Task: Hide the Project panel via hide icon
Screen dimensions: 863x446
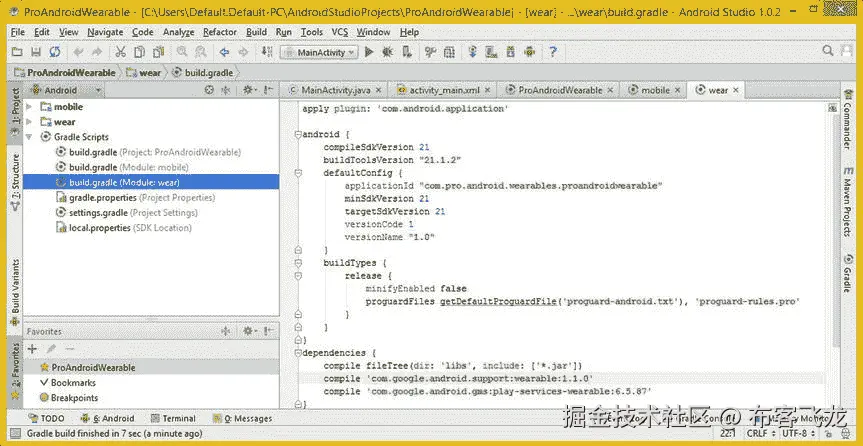Action: coord(267,90)
